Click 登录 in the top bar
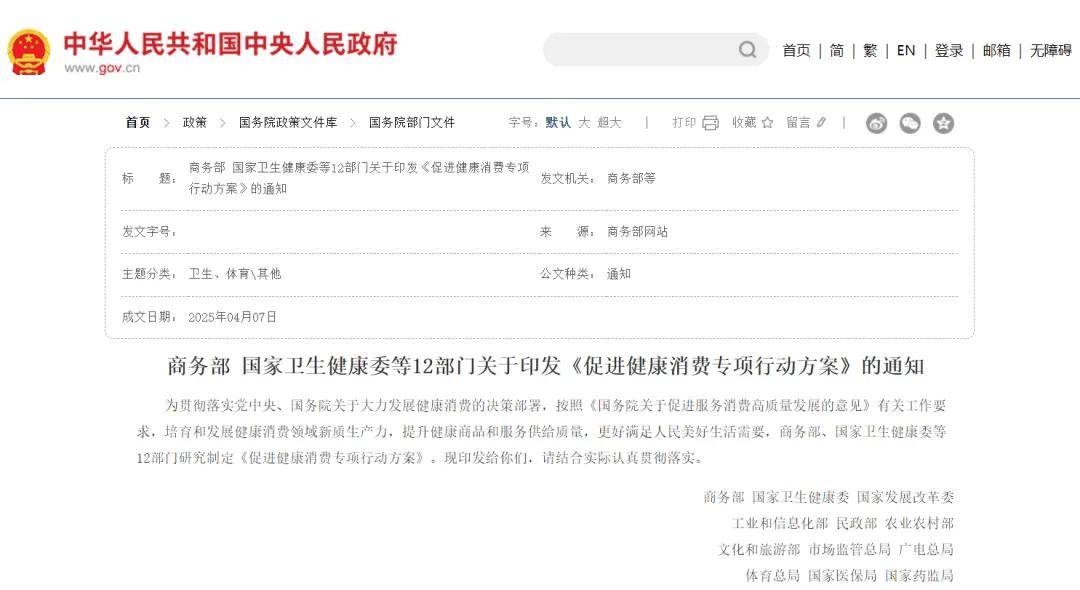The width and height of the screenshot is (1080, 590). pyautogui.click(x=948, y=50)
